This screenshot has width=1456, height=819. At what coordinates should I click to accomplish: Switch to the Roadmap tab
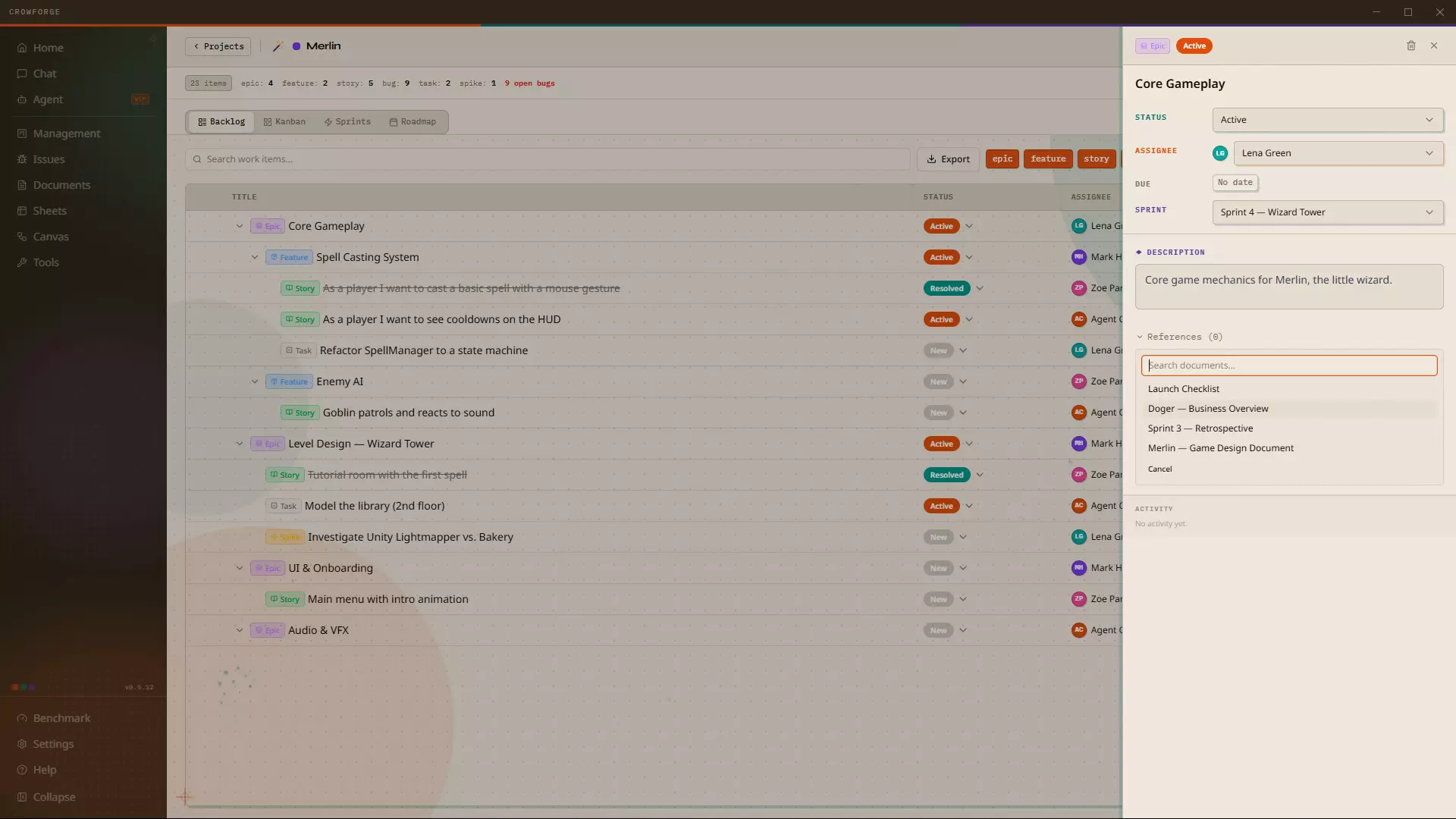coord(413,121)
